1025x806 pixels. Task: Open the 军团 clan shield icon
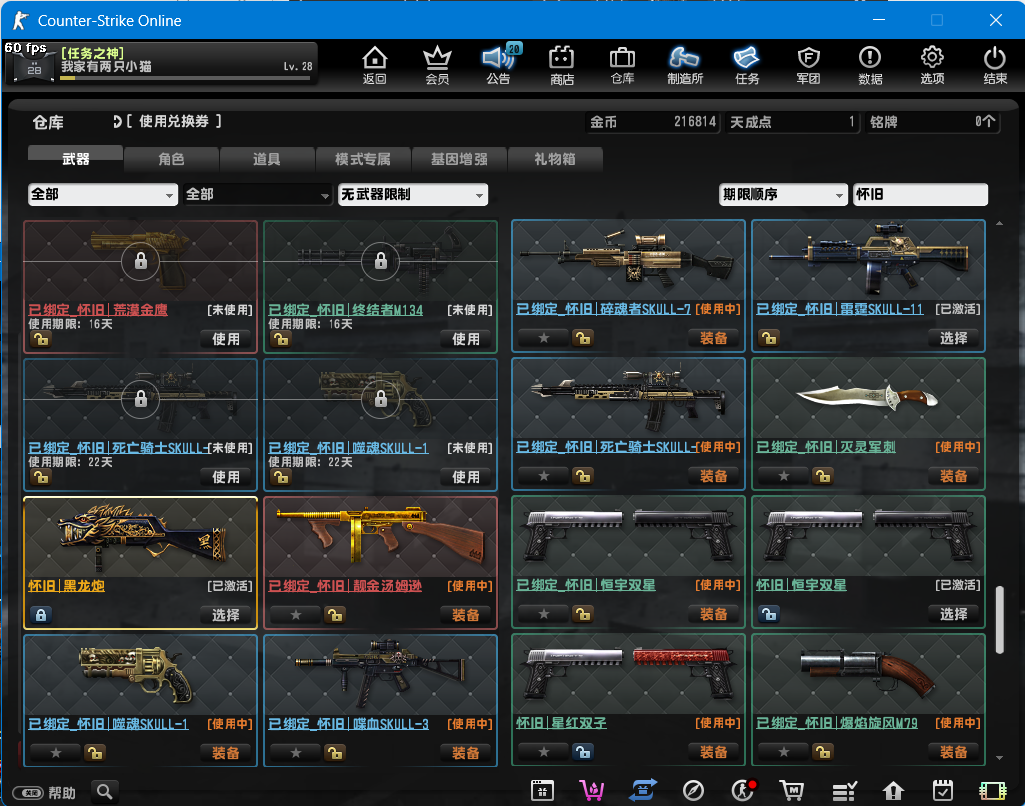tap(809, 65)
